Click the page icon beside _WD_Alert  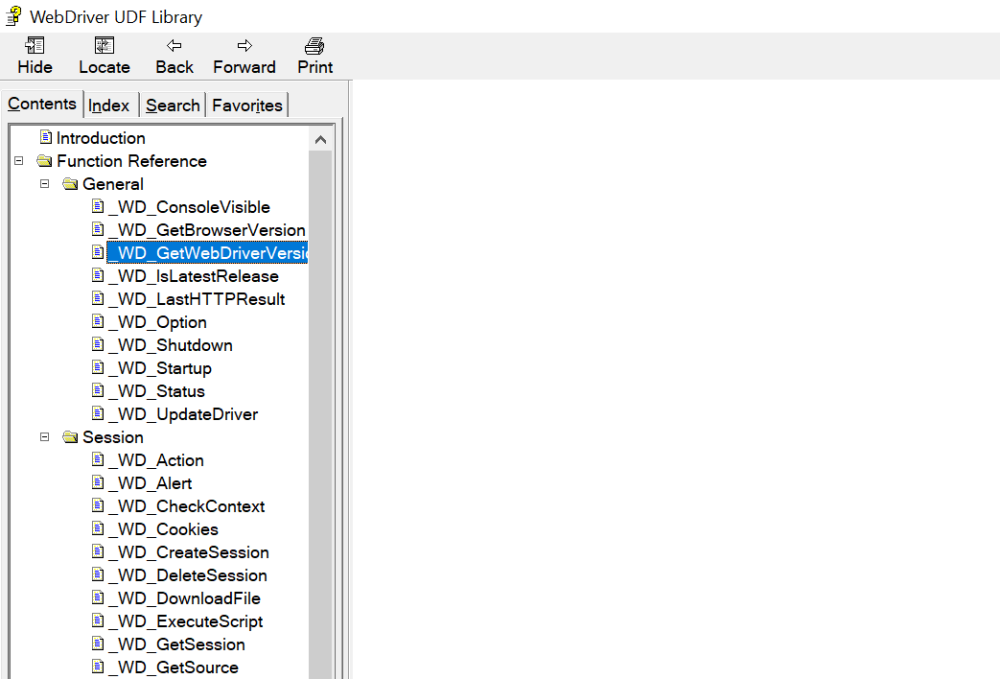(98, 483)
